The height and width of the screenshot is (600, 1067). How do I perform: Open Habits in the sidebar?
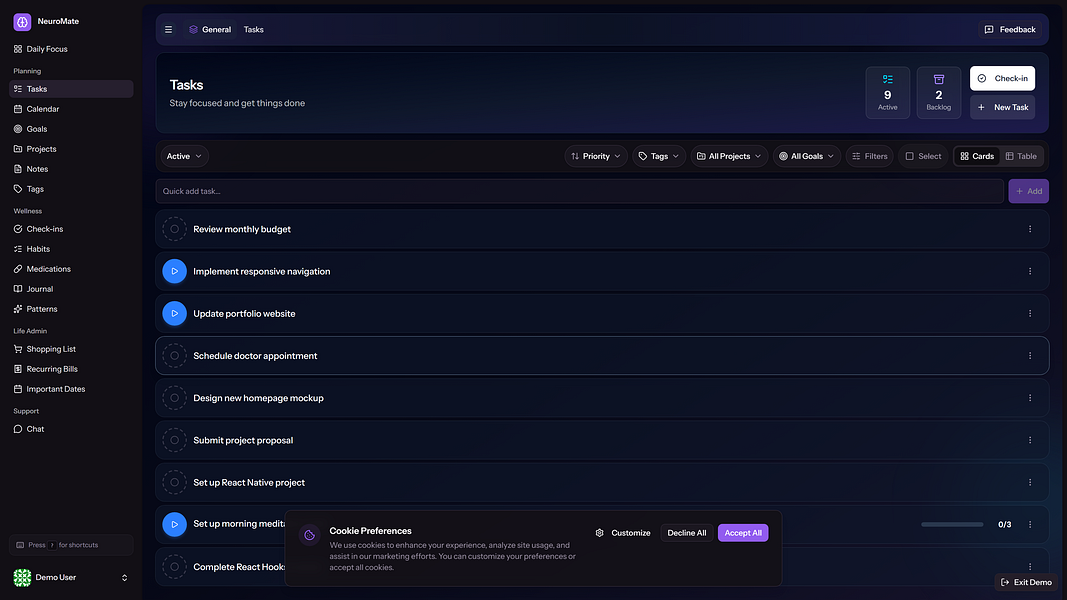[71, 249]
